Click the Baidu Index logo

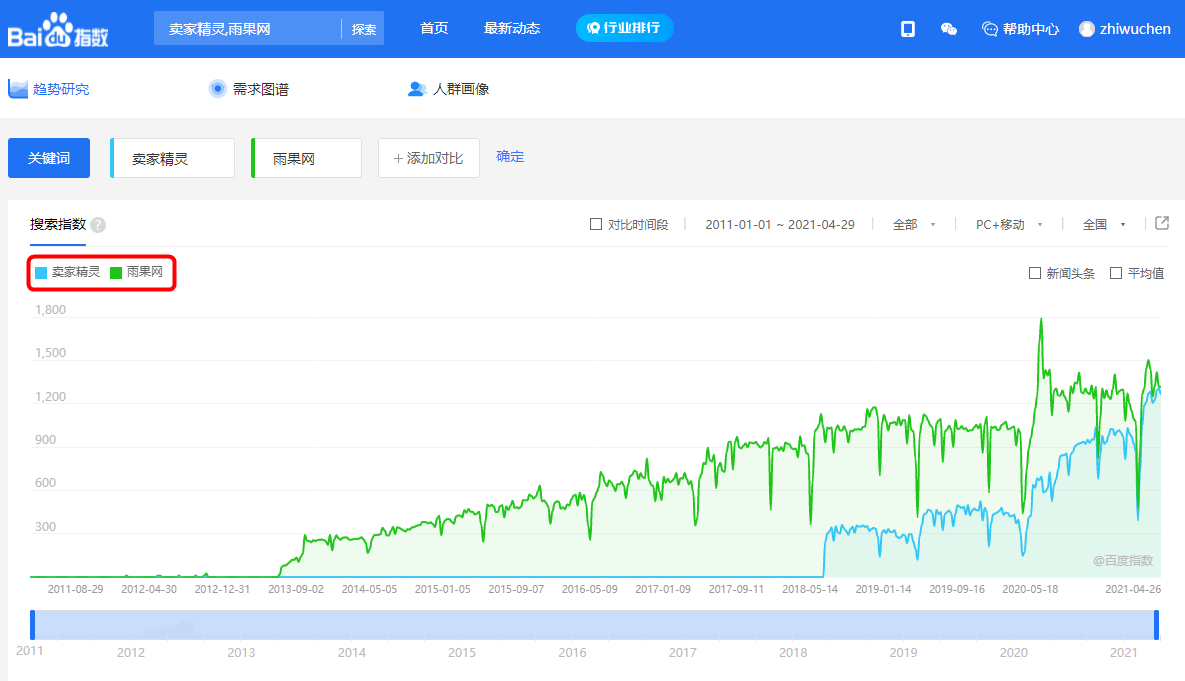point(58,31)
